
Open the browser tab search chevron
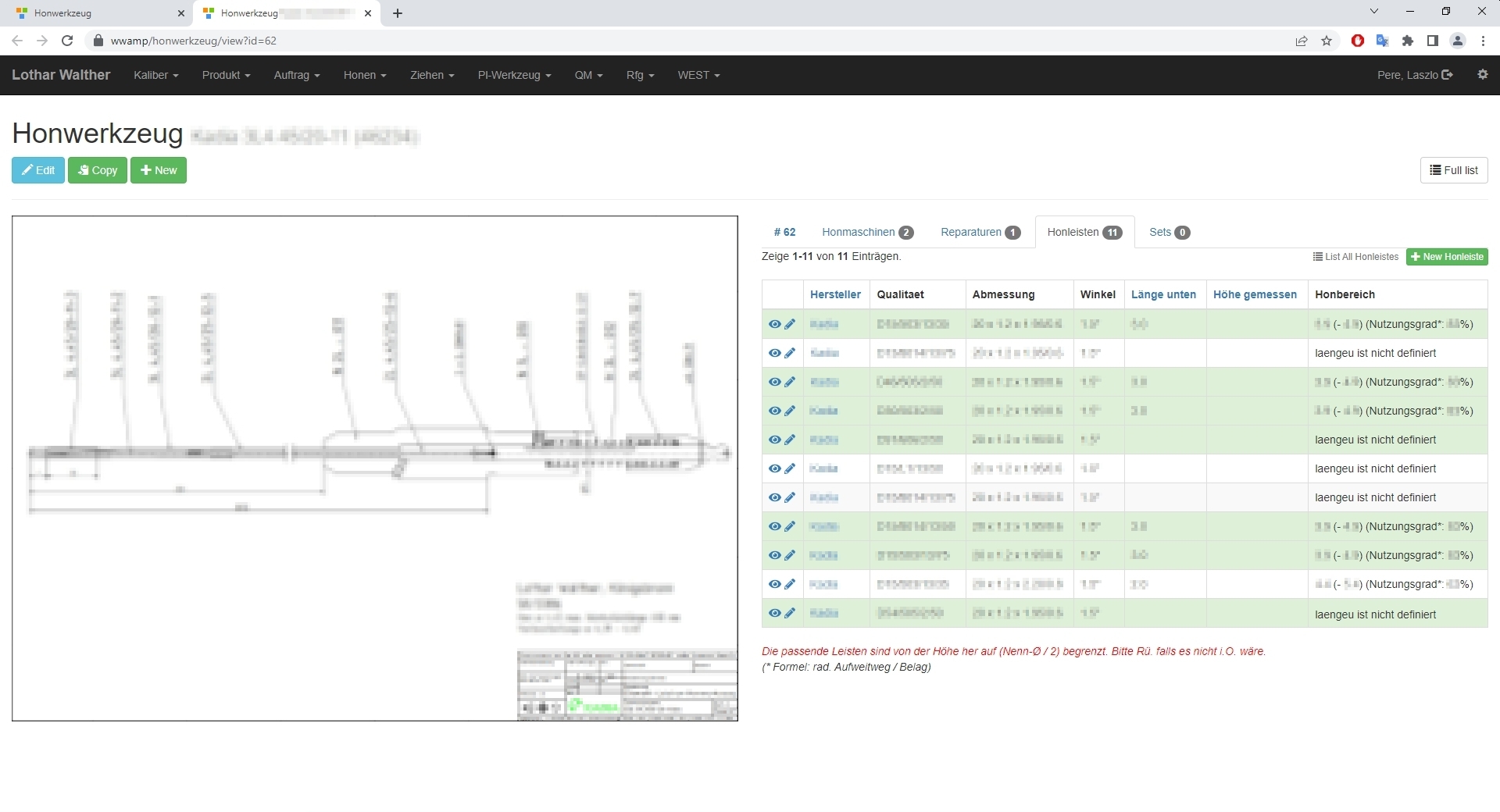tap(1374, 12)
